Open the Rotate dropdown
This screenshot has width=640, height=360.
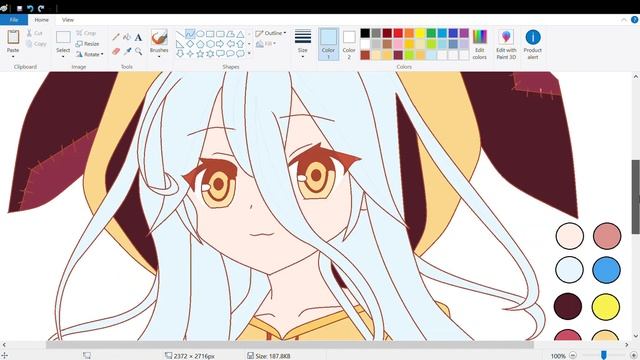[90, 54]
